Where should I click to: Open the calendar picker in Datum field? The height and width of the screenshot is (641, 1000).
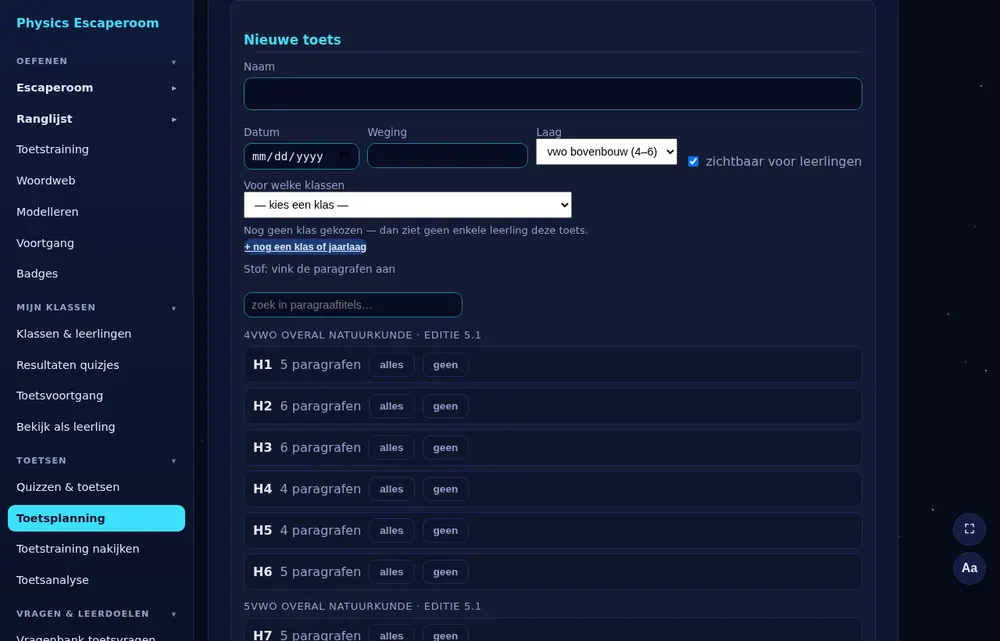[344, 156]
